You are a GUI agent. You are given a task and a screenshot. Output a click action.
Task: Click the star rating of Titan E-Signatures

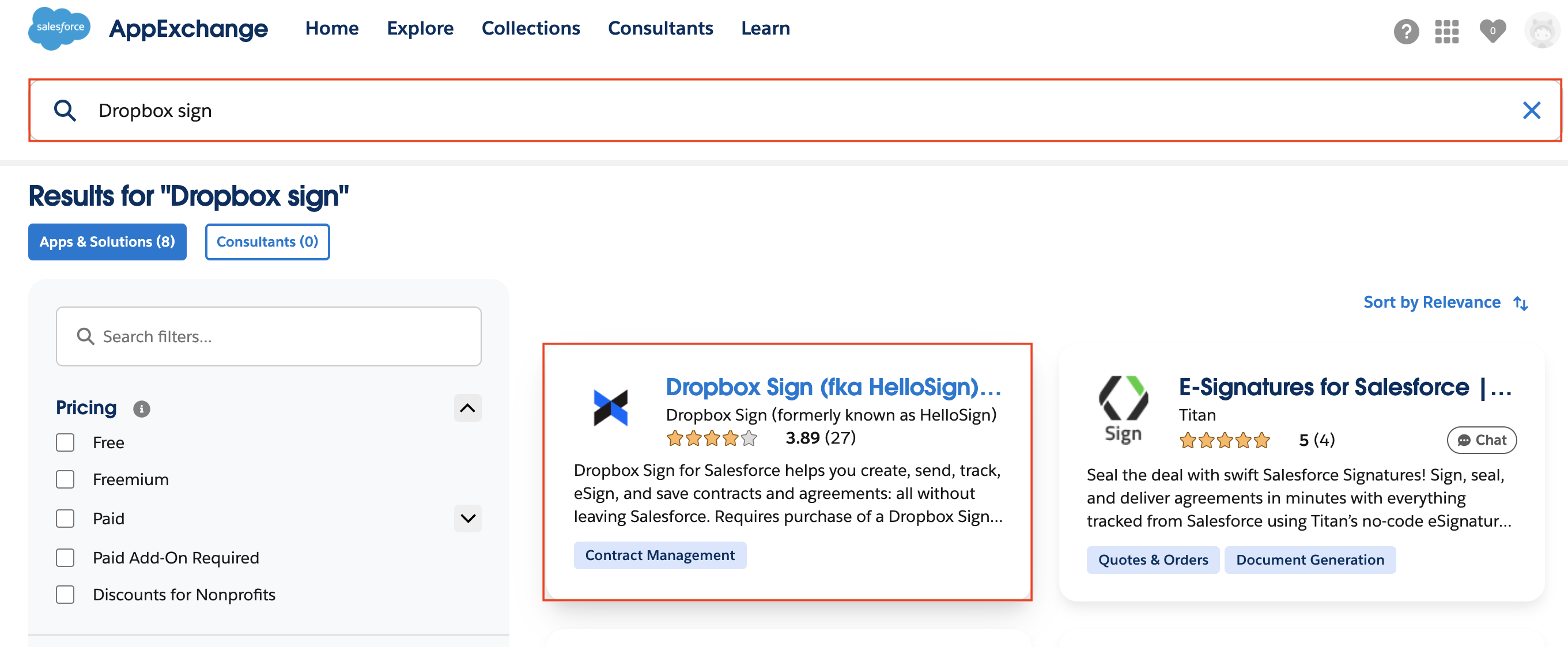click(x=1225, y=440)
